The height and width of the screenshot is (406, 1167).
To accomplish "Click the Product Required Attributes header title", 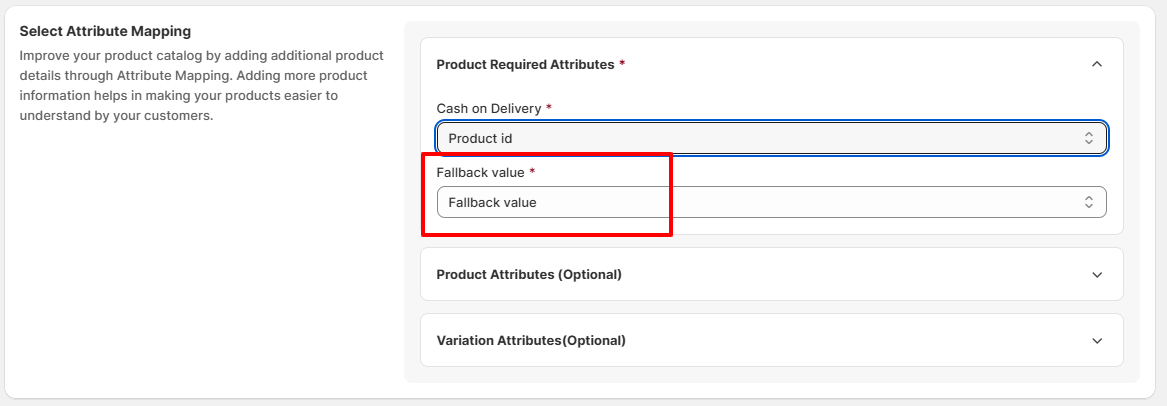I will coord(525,64).
